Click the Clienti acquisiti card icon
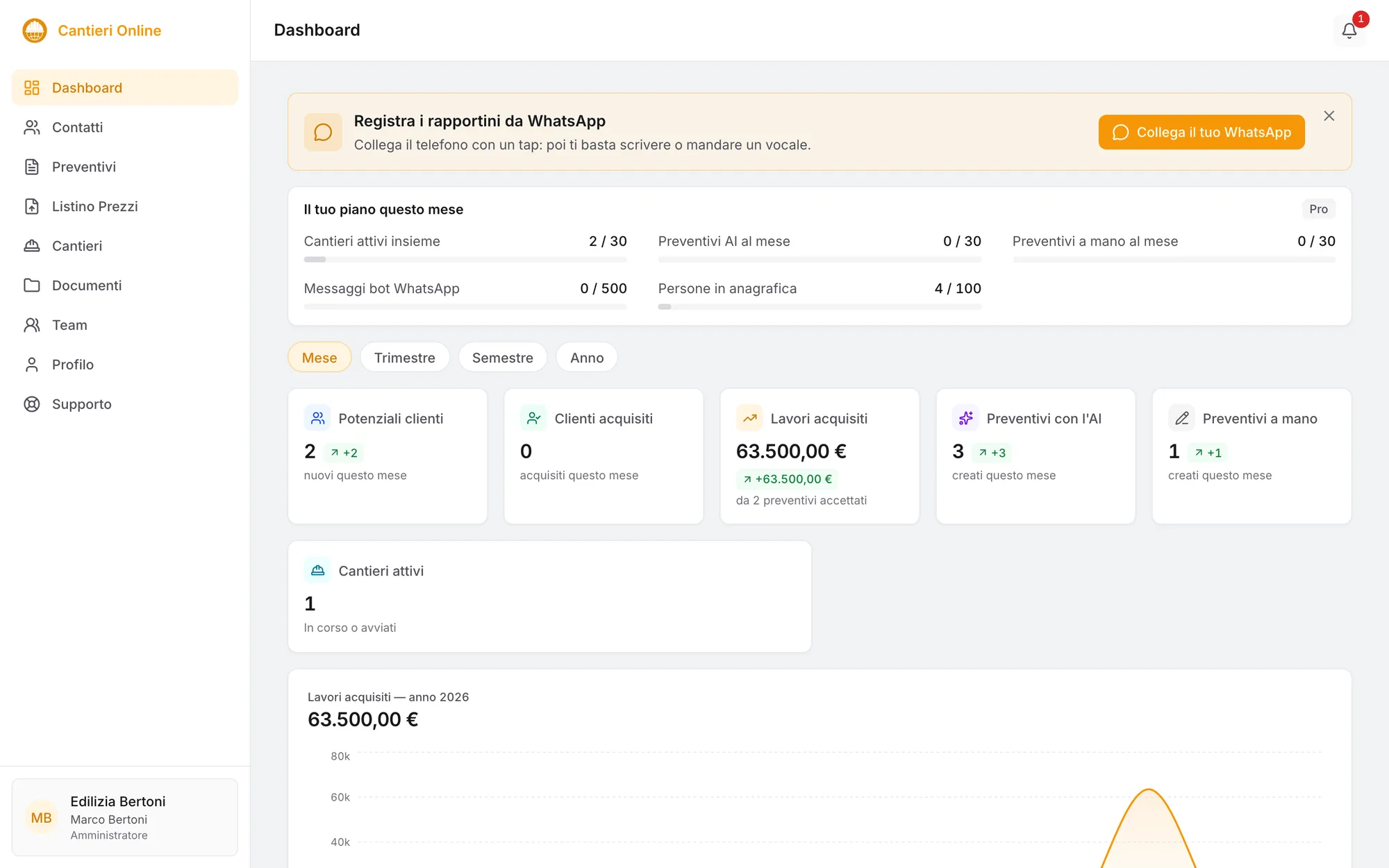1389x868 pixels. coord(533,418)
